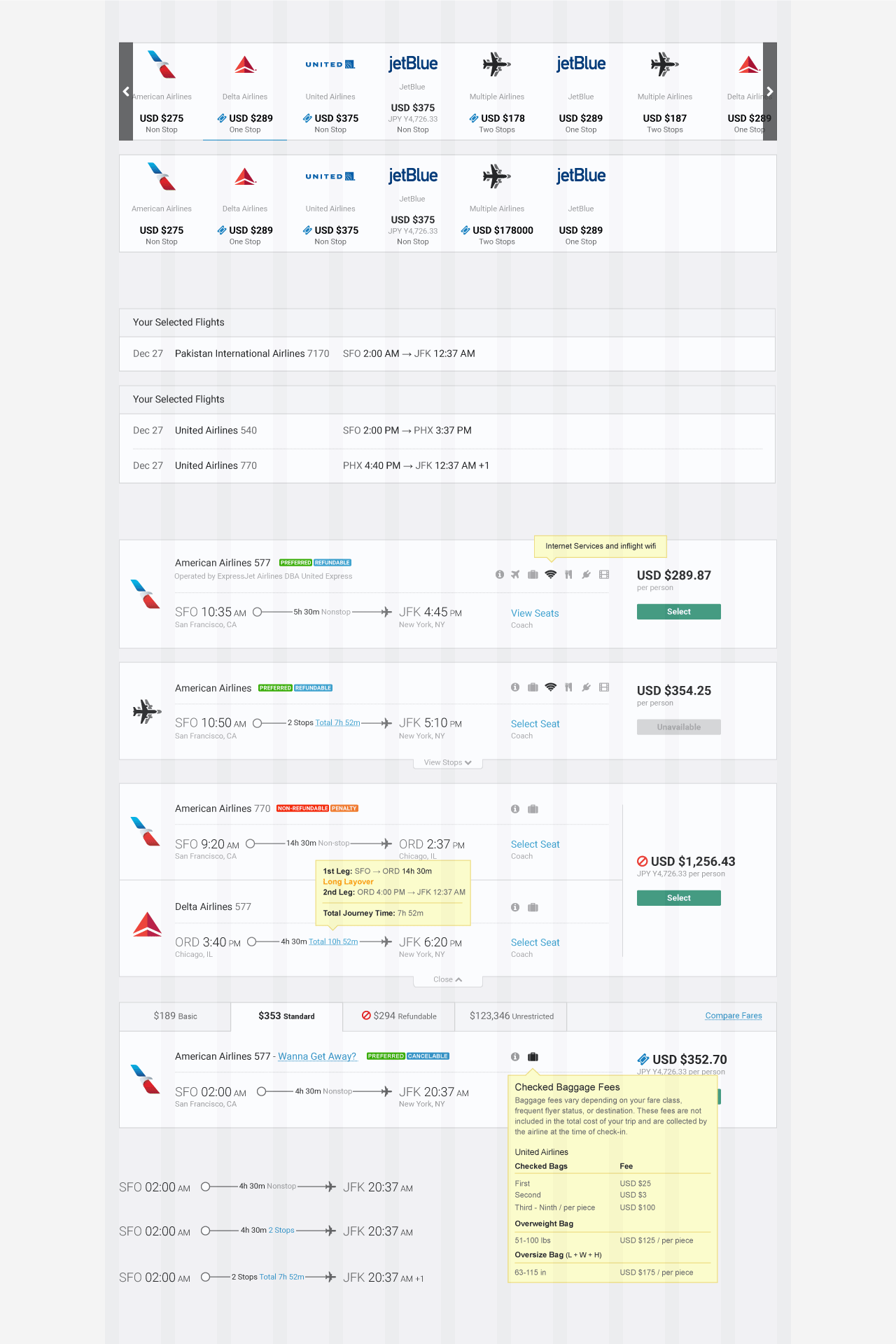Click power plug icon on USD $354.25 card
Viewport: 896px width, 1344px height.
click(587, 687)
